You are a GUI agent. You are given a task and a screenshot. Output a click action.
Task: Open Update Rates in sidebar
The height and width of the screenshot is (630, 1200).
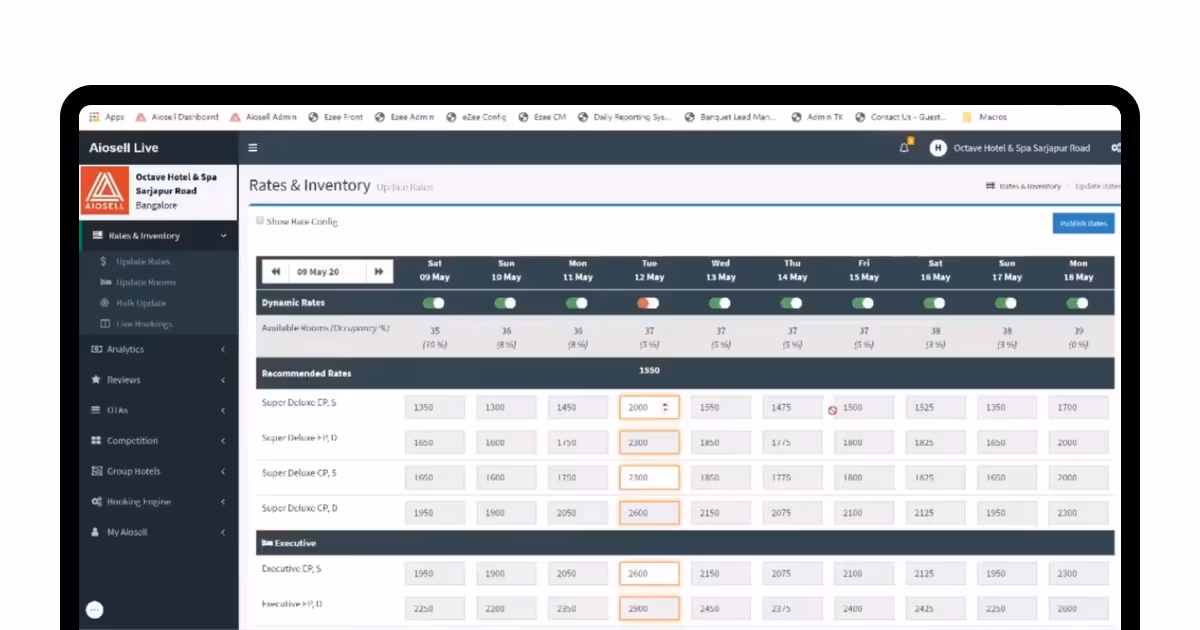tap(142, 261)
